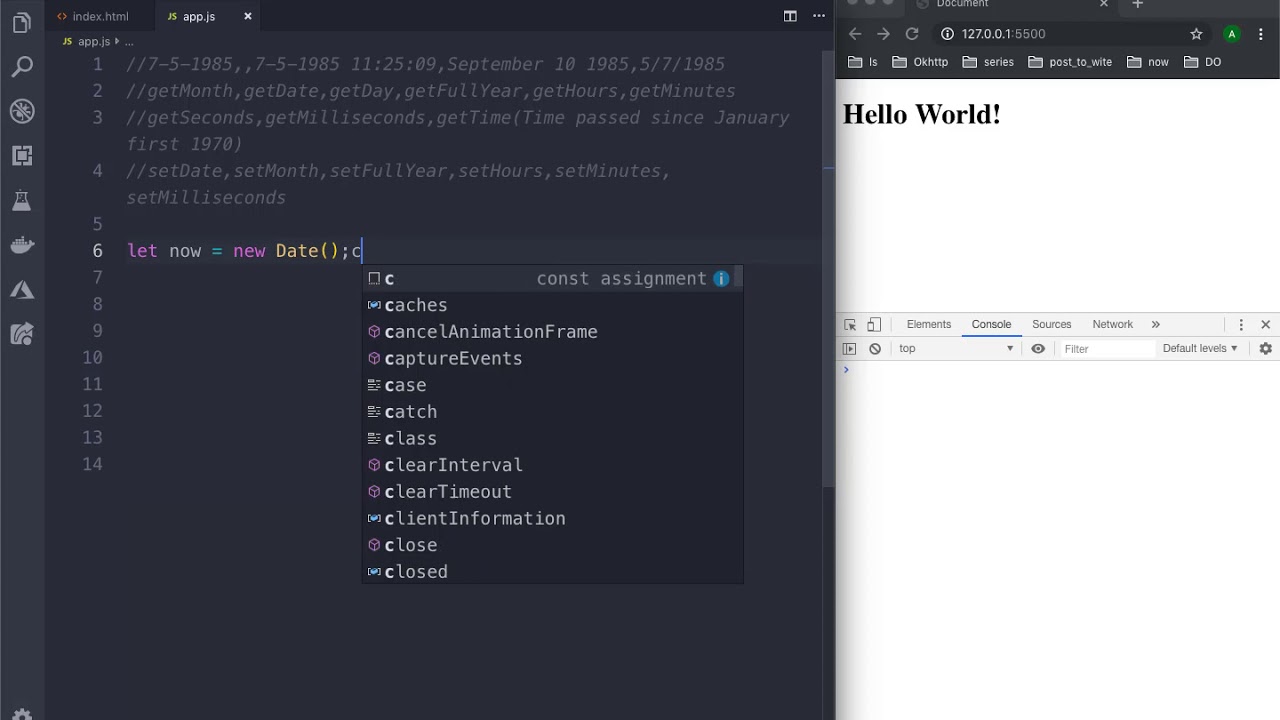Open the DevTools customize three-dot menu

click(1241, 325)
